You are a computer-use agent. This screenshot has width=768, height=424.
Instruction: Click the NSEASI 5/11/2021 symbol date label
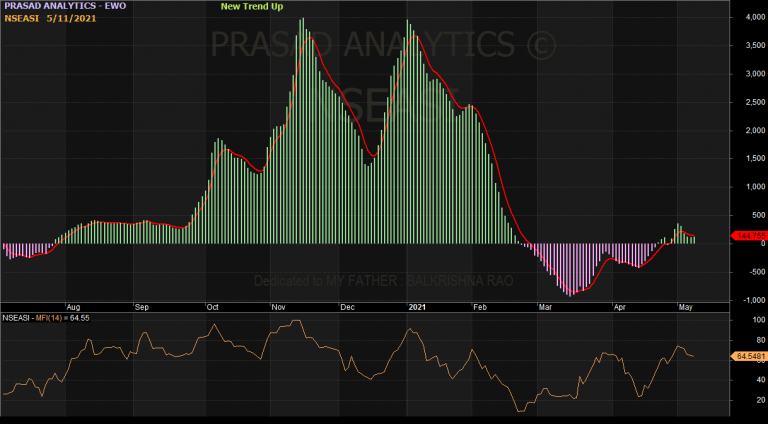50,19
